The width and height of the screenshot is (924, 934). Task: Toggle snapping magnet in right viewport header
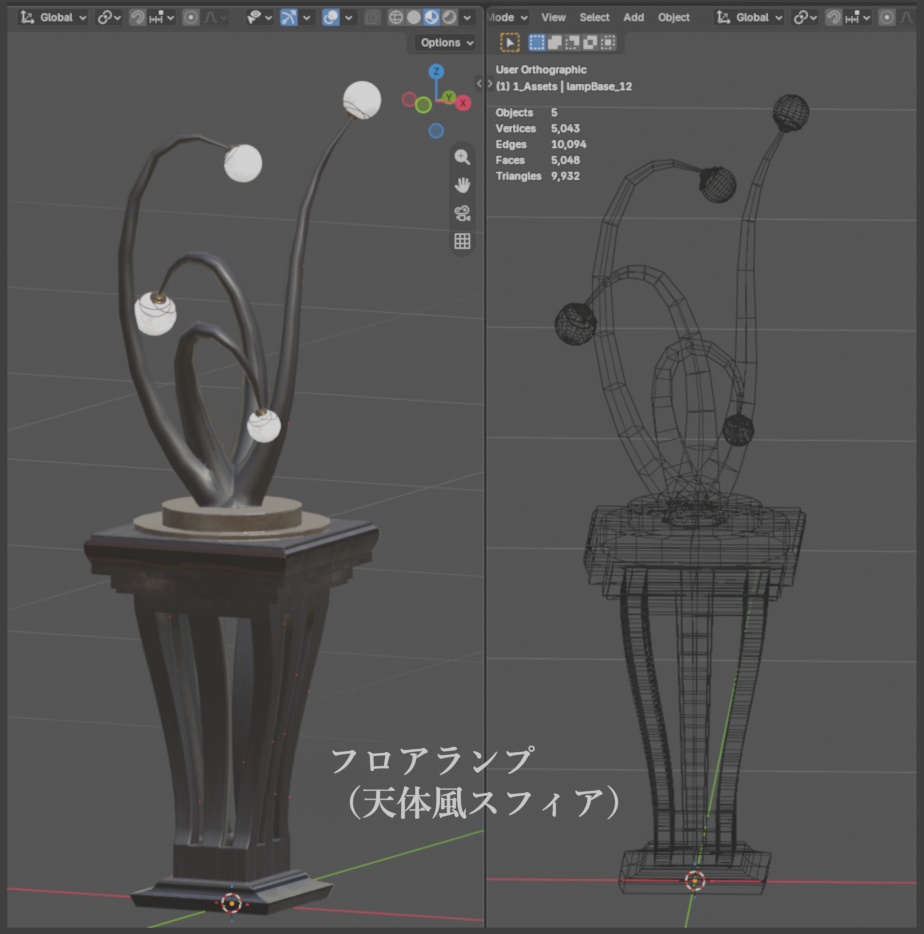tap(833, 17)
